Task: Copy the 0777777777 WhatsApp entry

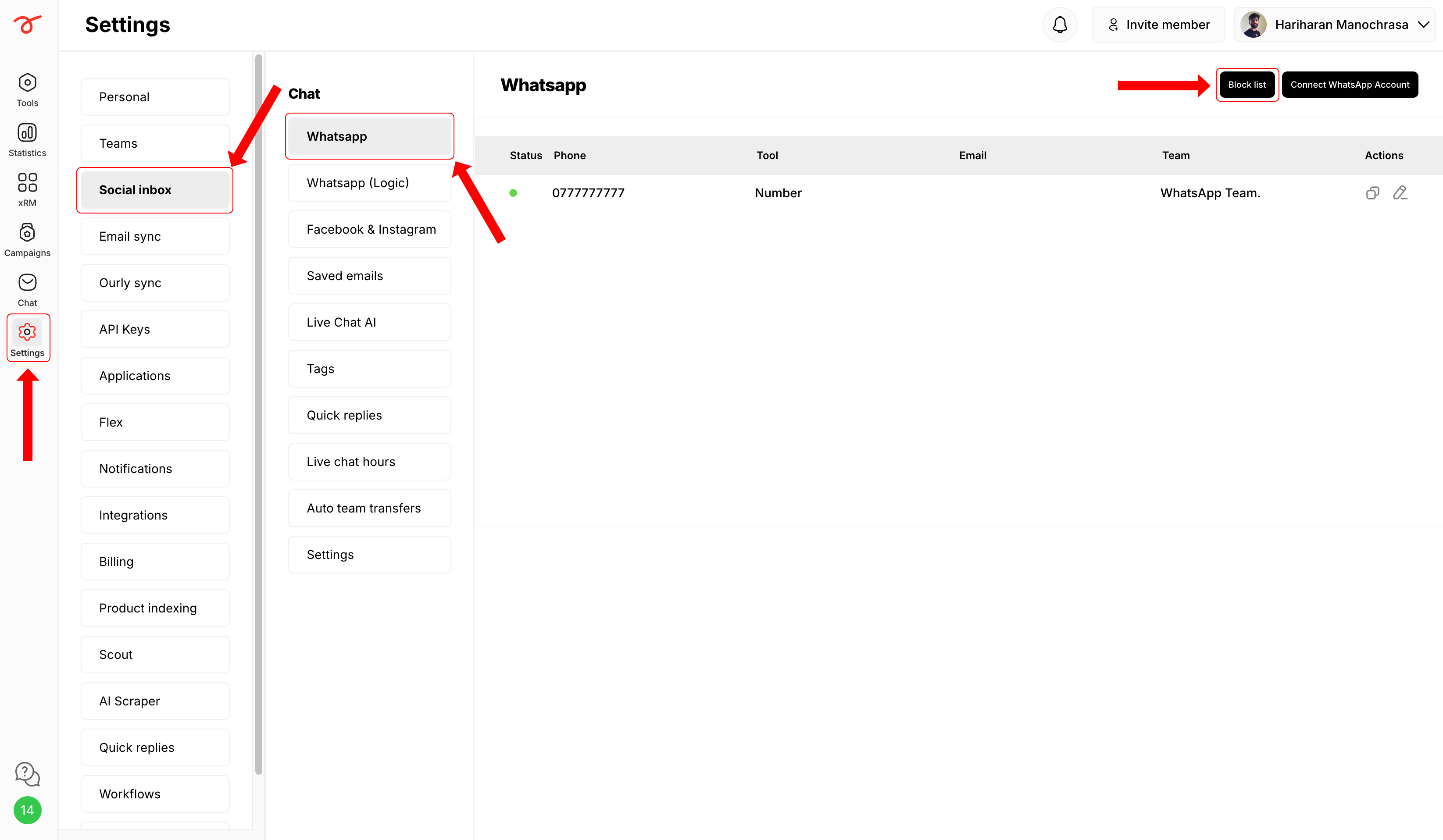Action: (x=1372, y=193)
